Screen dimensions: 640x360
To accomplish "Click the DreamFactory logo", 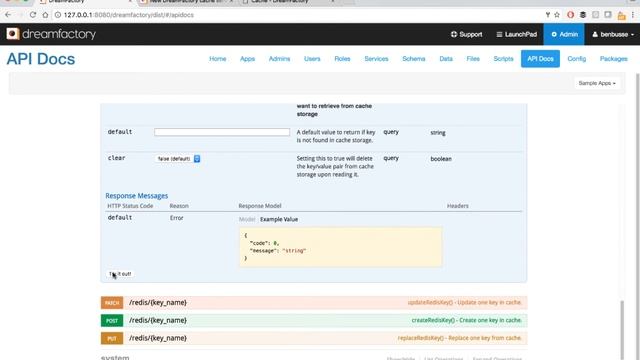I will click(x=51, y=34).
